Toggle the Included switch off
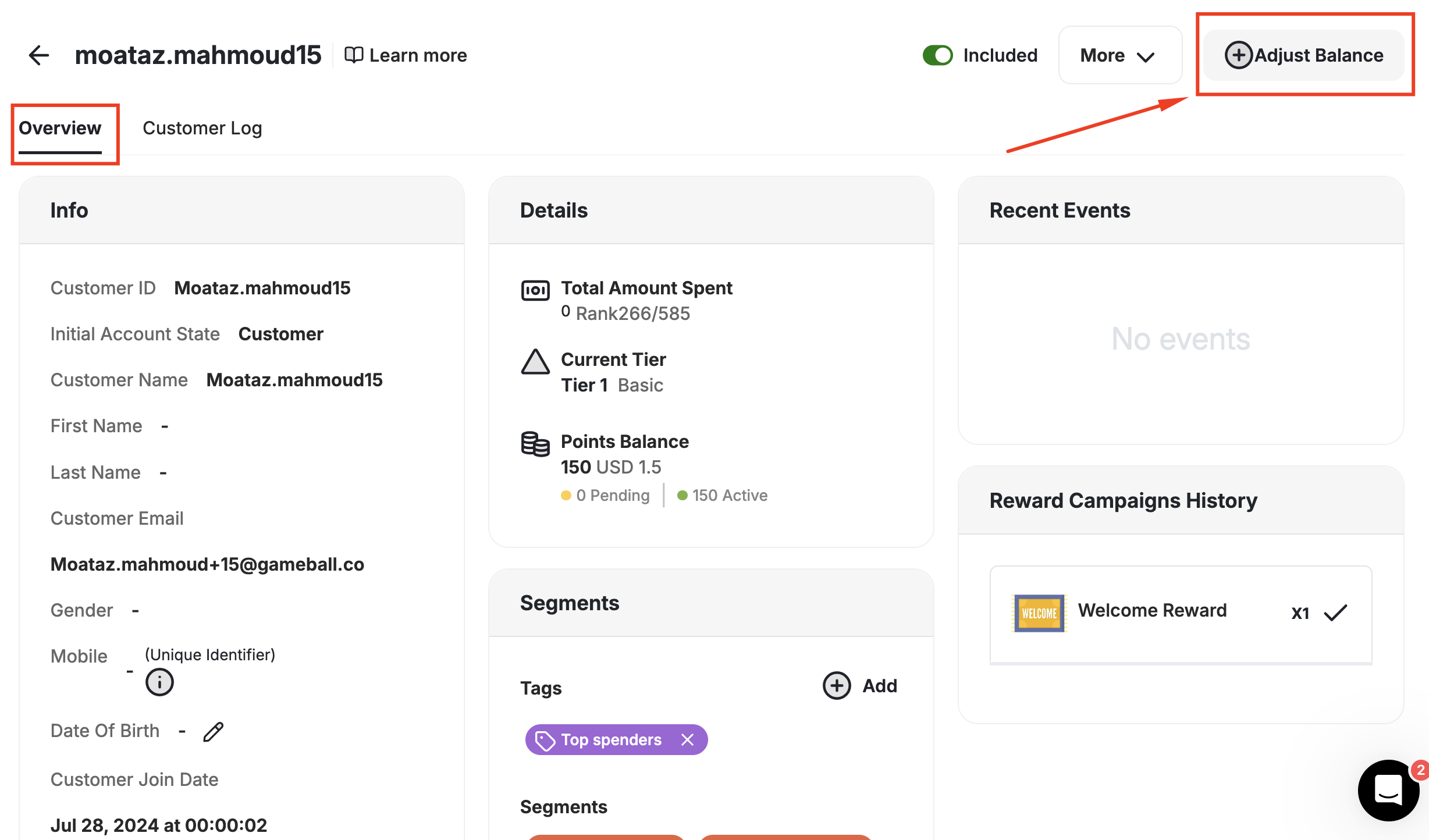Viewport: 1429px width, 840px height. pyautogui.click(x=937, y=55)
